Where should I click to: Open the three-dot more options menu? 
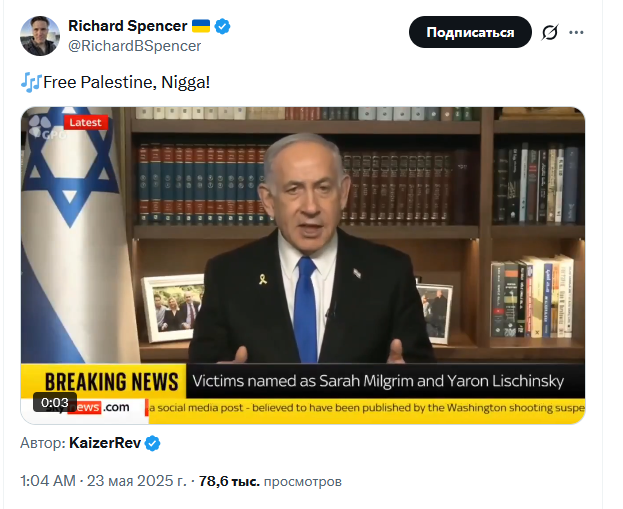pos(576,33)
